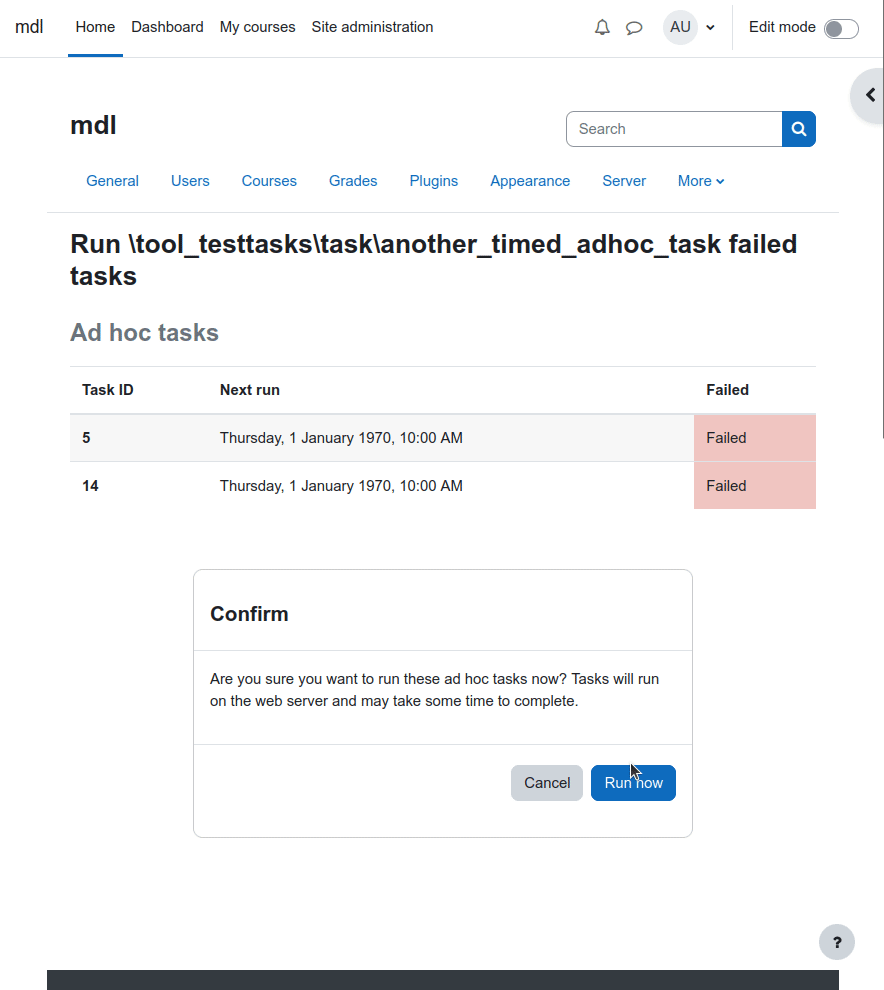Open the notifications bell icon
Viewport: 884px width, 990px height.
click(602, 27)
